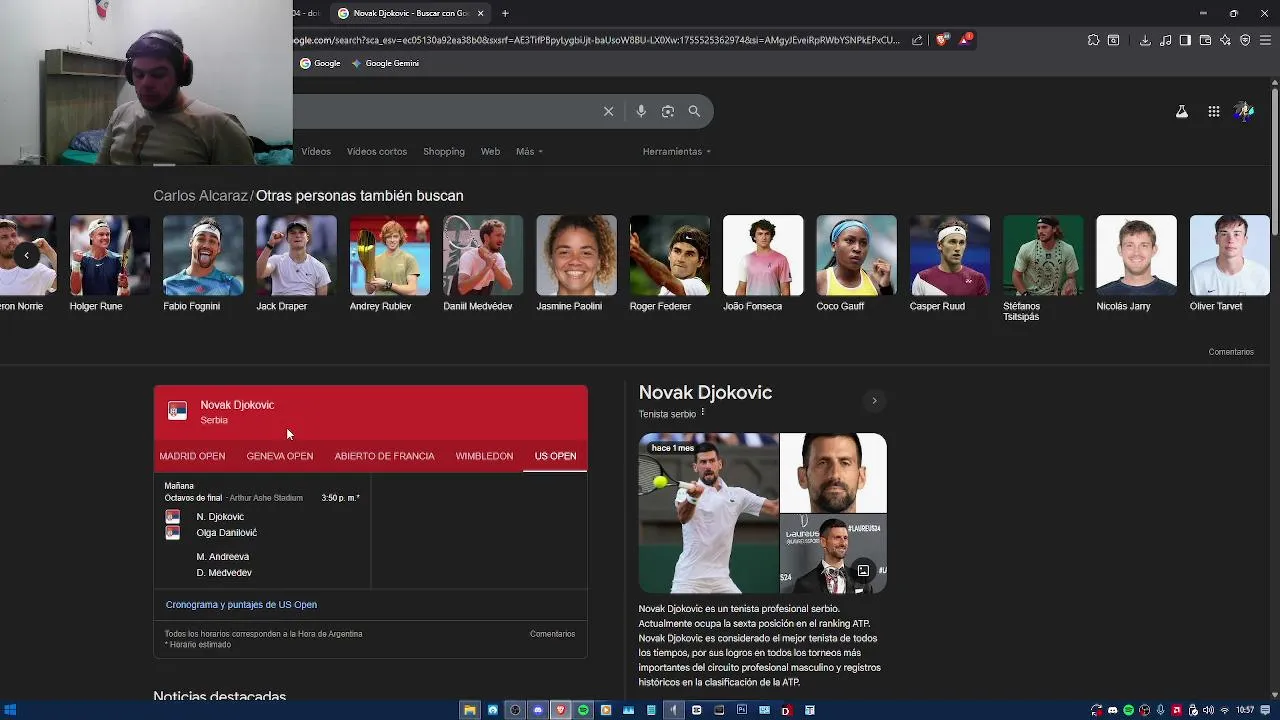The height and width of the screenshot is (720, 1280).
Task: Select Andrey Rublev's card
Action: 390,264
